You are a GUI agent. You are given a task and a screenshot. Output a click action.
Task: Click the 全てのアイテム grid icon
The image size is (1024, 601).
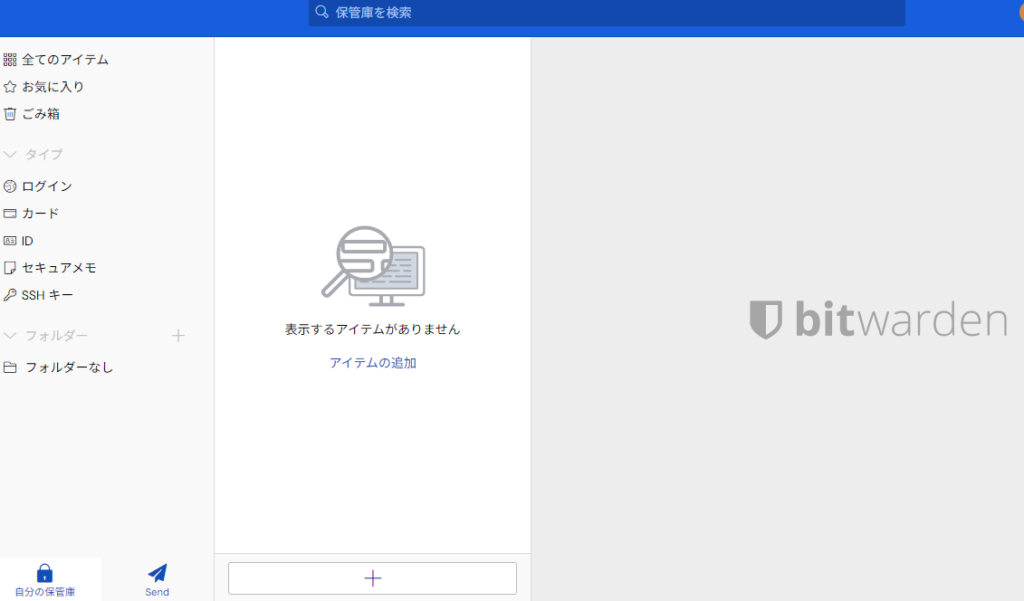coord(10,60)
